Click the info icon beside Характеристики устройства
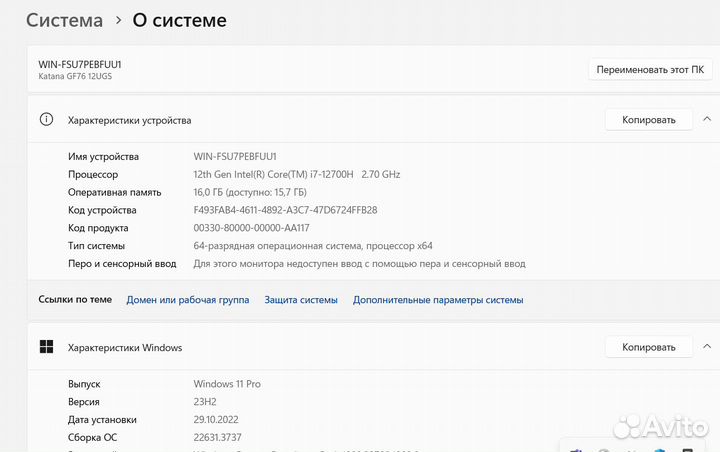 coord(46,119)
